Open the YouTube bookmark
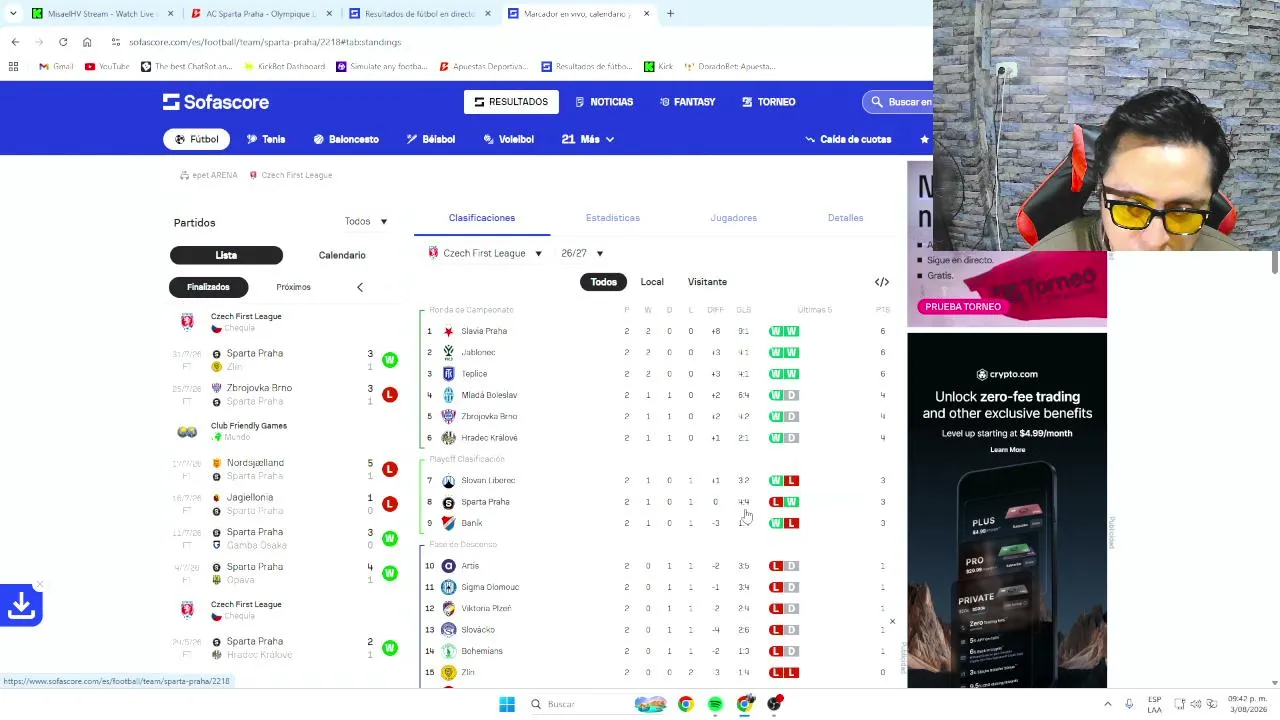1280x720 pixels. (x=107, y=66)
